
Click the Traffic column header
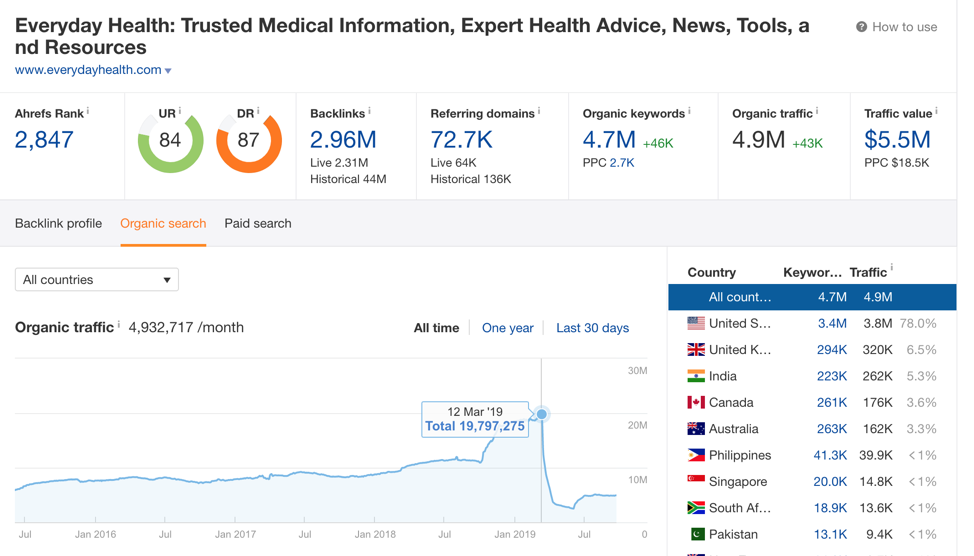(868, 272)
